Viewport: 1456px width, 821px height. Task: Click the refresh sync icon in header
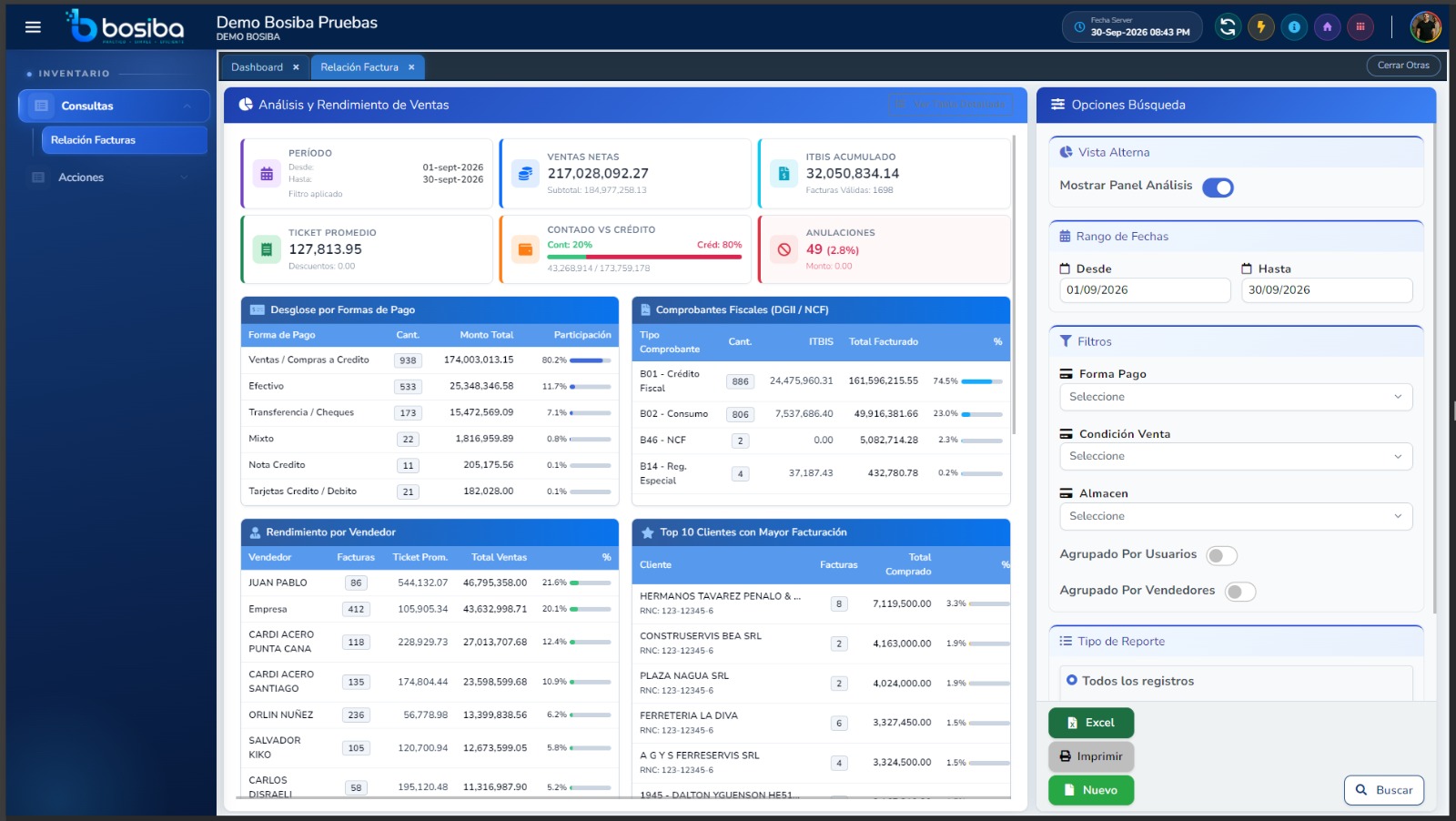click(x=1228, y=27)
